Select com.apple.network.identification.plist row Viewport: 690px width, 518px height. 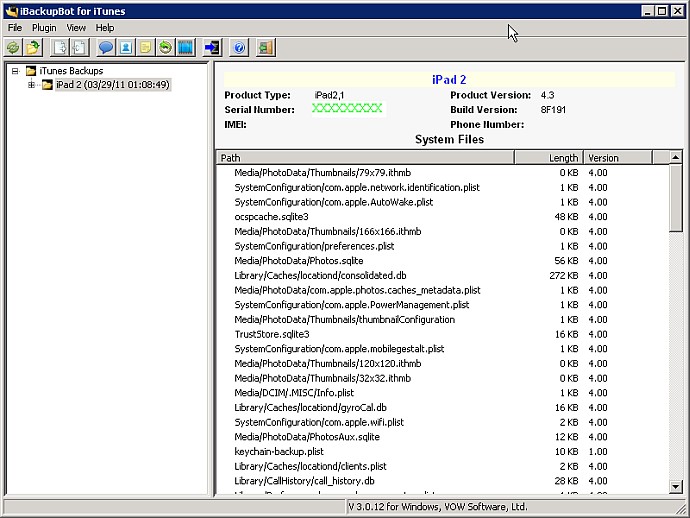pyautogui.click(x=442, y=187)
